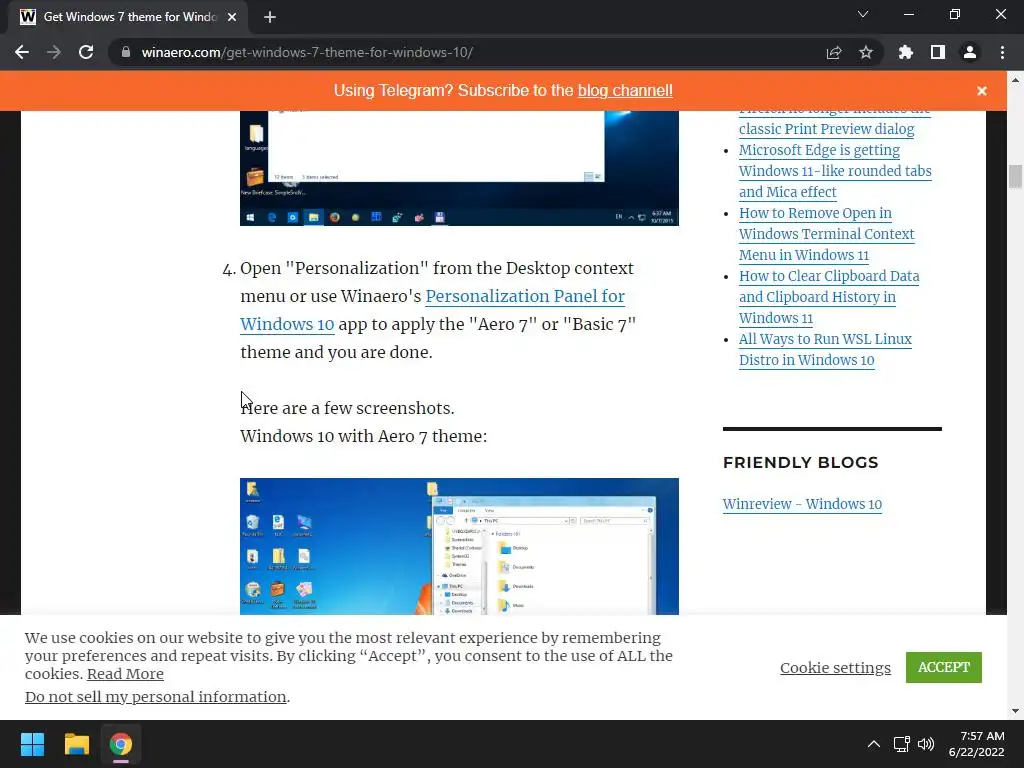Screen dimensions: 1024x768
Task: Open the Chrome three-dot menu
Action: [1002, 52]
